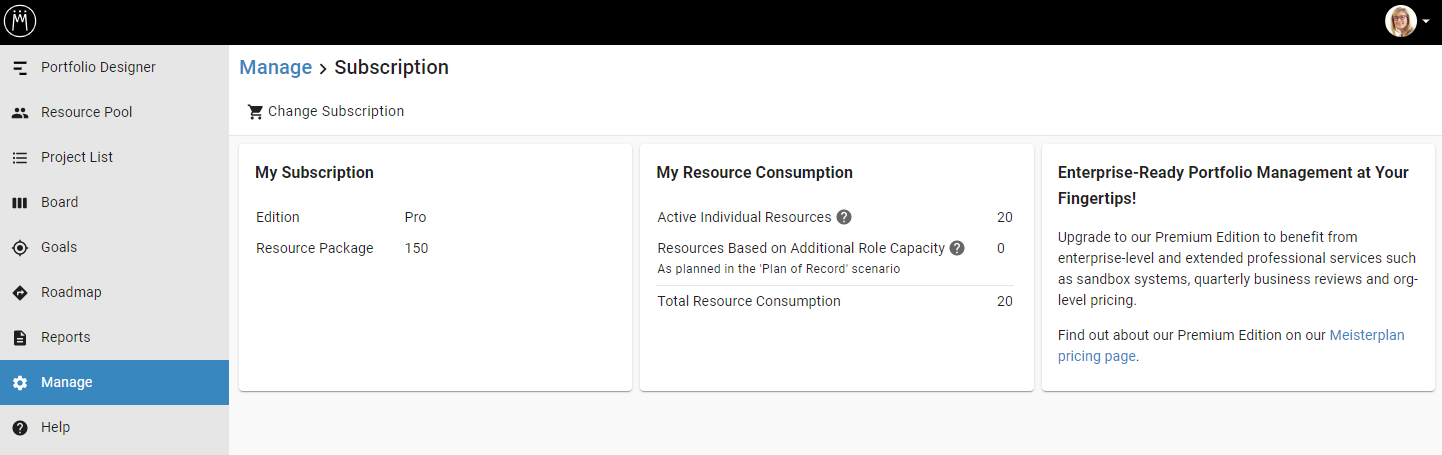The image size is (1442, 455).
Task: Click the Reports document icon
Action: (20, 338)
